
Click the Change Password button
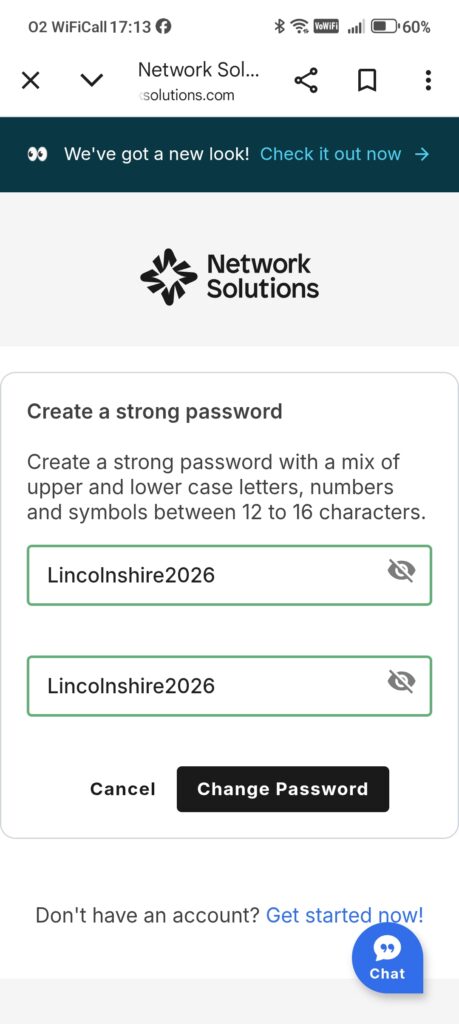pos(283,789)
